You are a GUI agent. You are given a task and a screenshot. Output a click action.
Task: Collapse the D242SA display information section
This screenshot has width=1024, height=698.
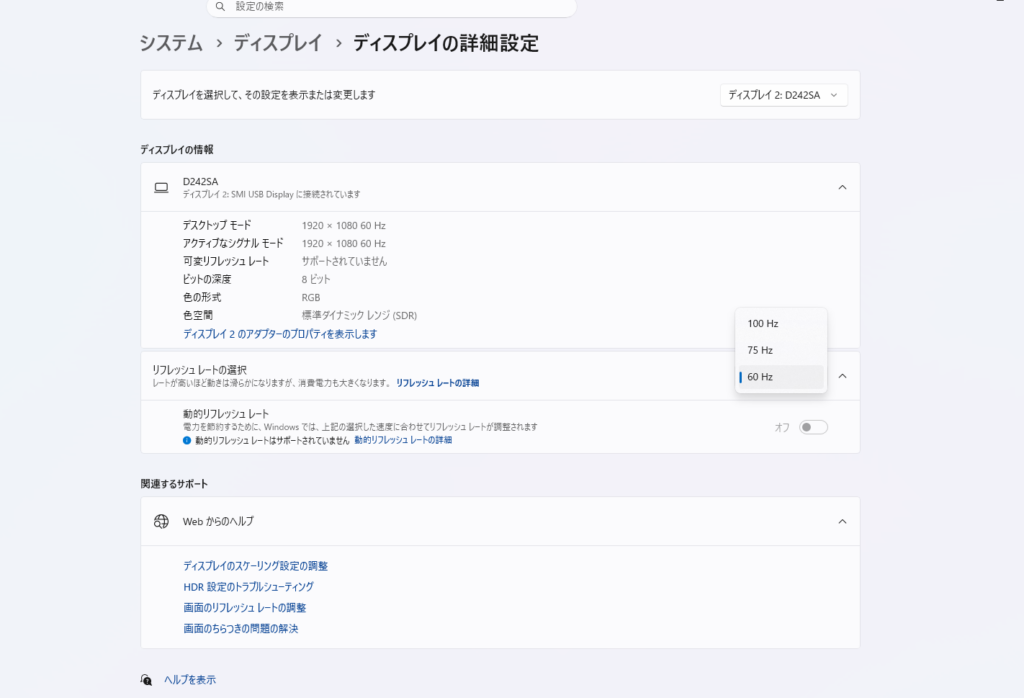point(842,187)
